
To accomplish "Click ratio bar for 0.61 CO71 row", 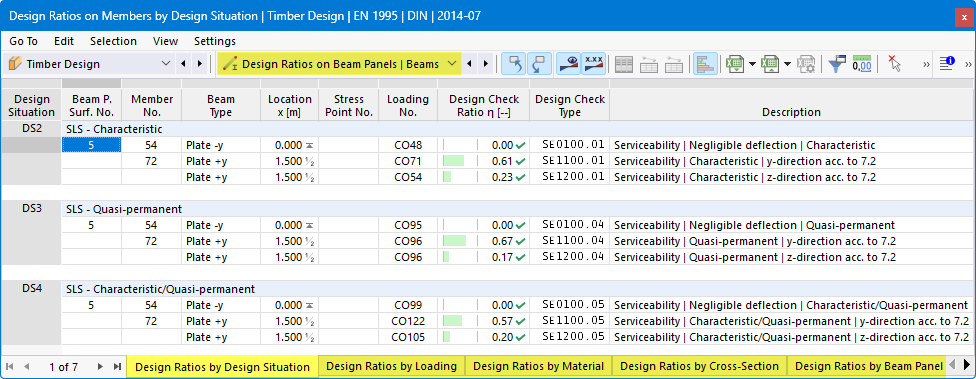I will (454, 161).
